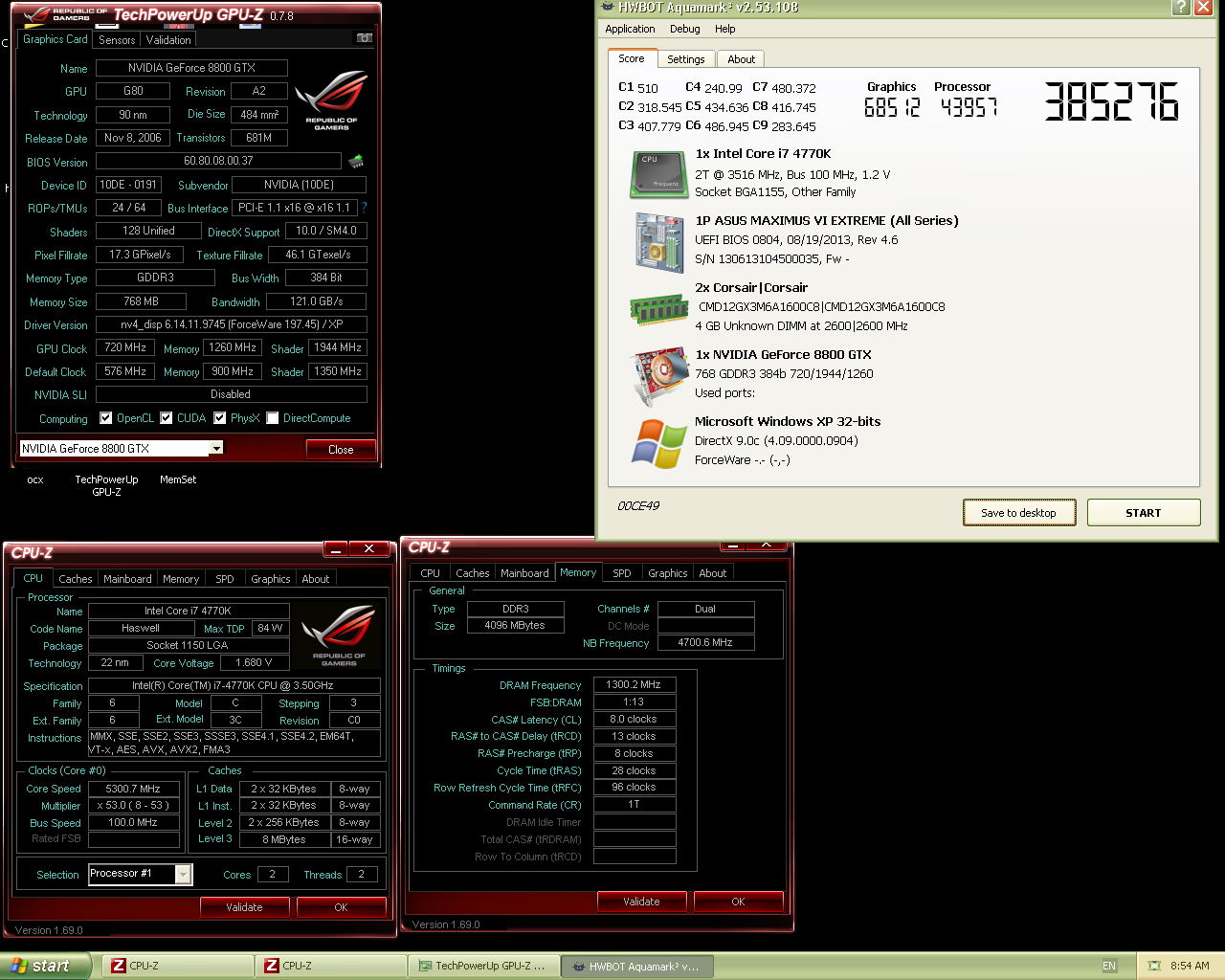Image resolution: width=1225 pixels, height=980 pixels.
Task: Click the Bus Interface question mark icon
Action: click(x=364, y=207)
